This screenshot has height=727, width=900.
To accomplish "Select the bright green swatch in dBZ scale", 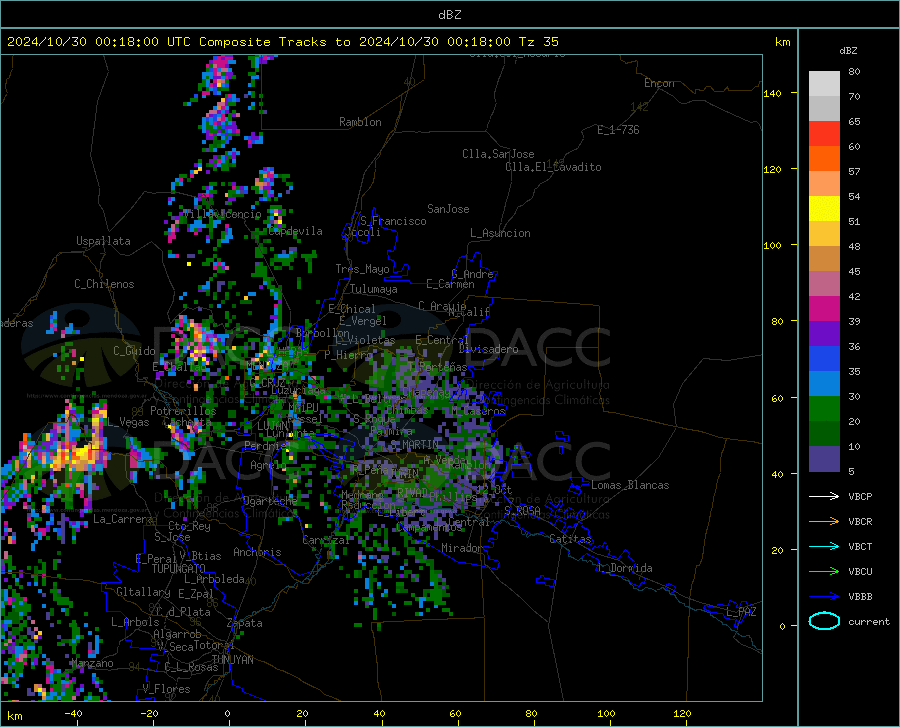I will click(x=824, y=409).
